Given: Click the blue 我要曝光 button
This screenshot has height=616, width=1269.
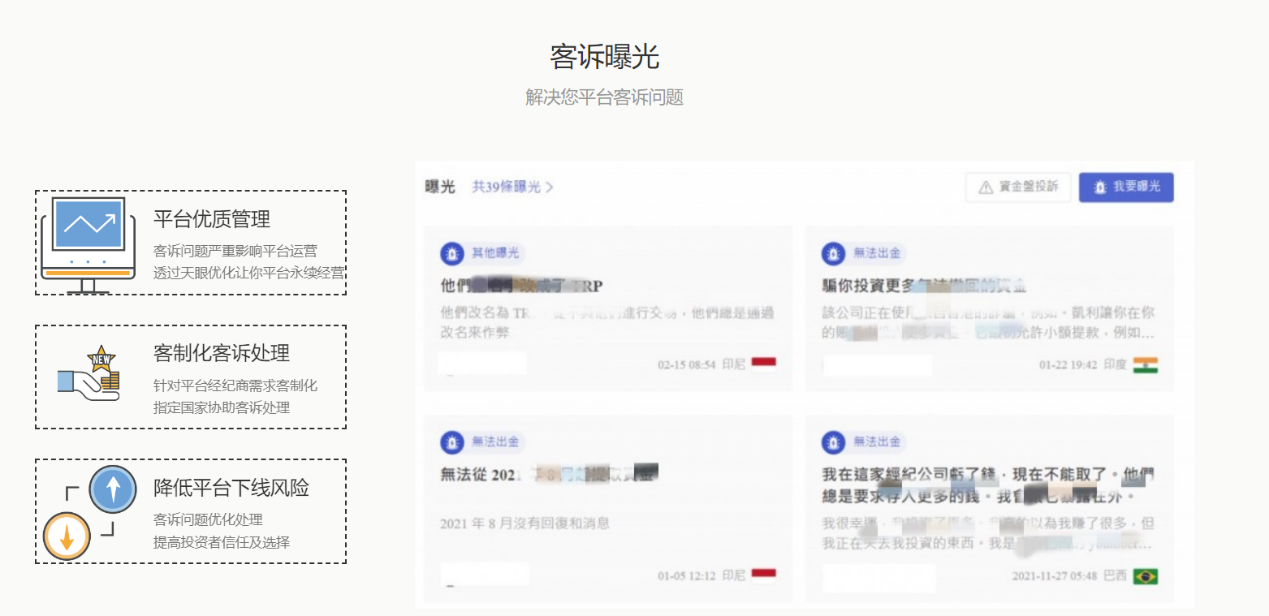Looking at the screenshot, I should click(x=1126, y=187).
